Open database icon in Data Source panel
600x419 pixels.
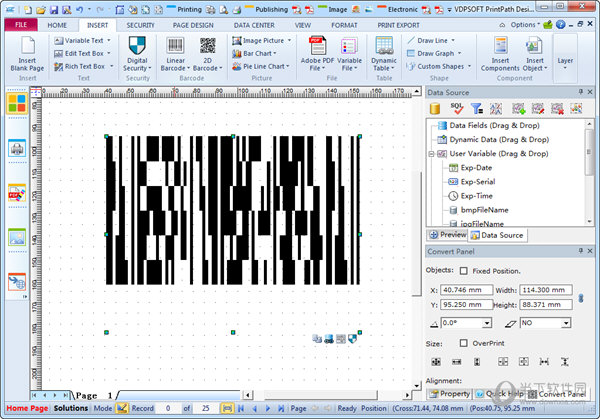(435, 109)
